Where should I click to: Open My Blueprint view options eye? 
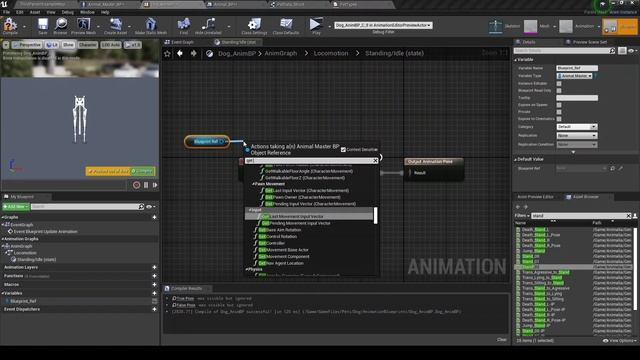pyautogui.click(x=150, y=207)
